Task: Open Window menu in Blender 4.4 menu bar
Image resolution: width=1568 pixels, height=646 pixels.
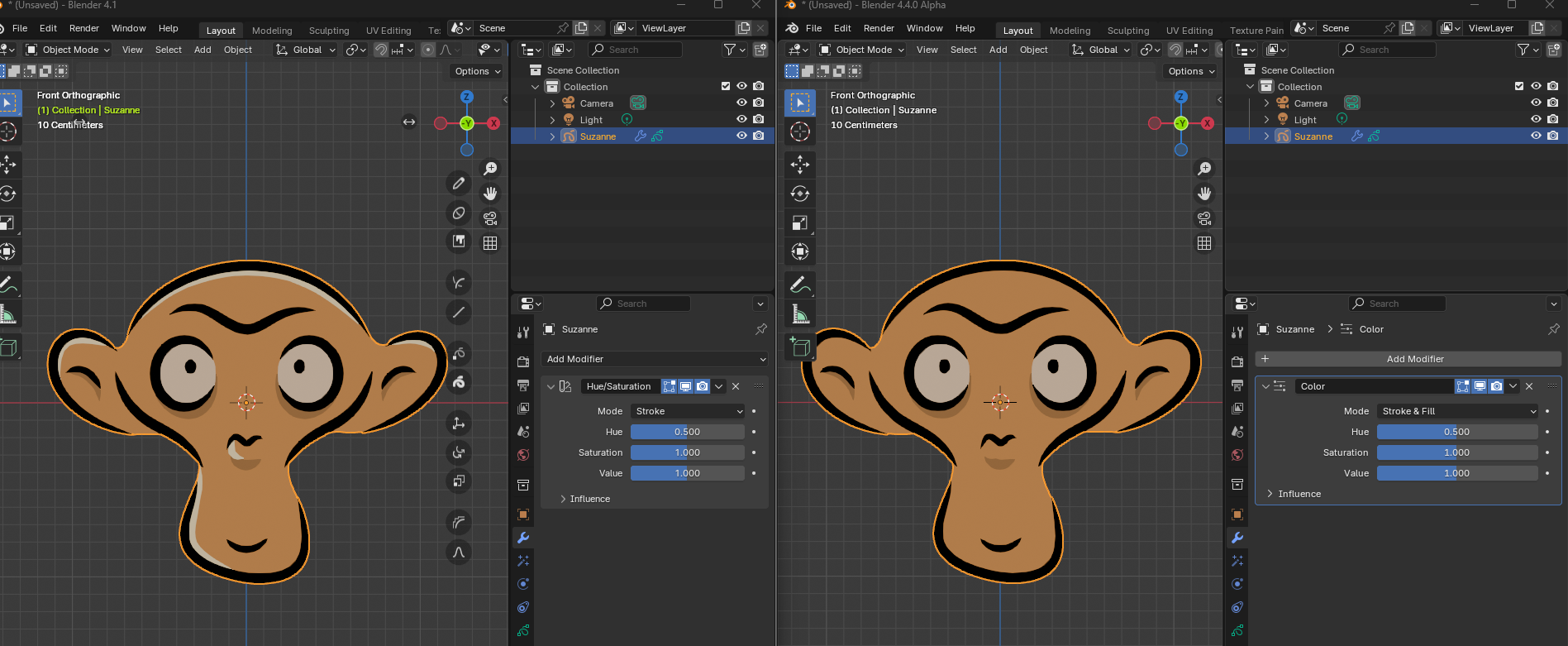Action: point(924,28)
